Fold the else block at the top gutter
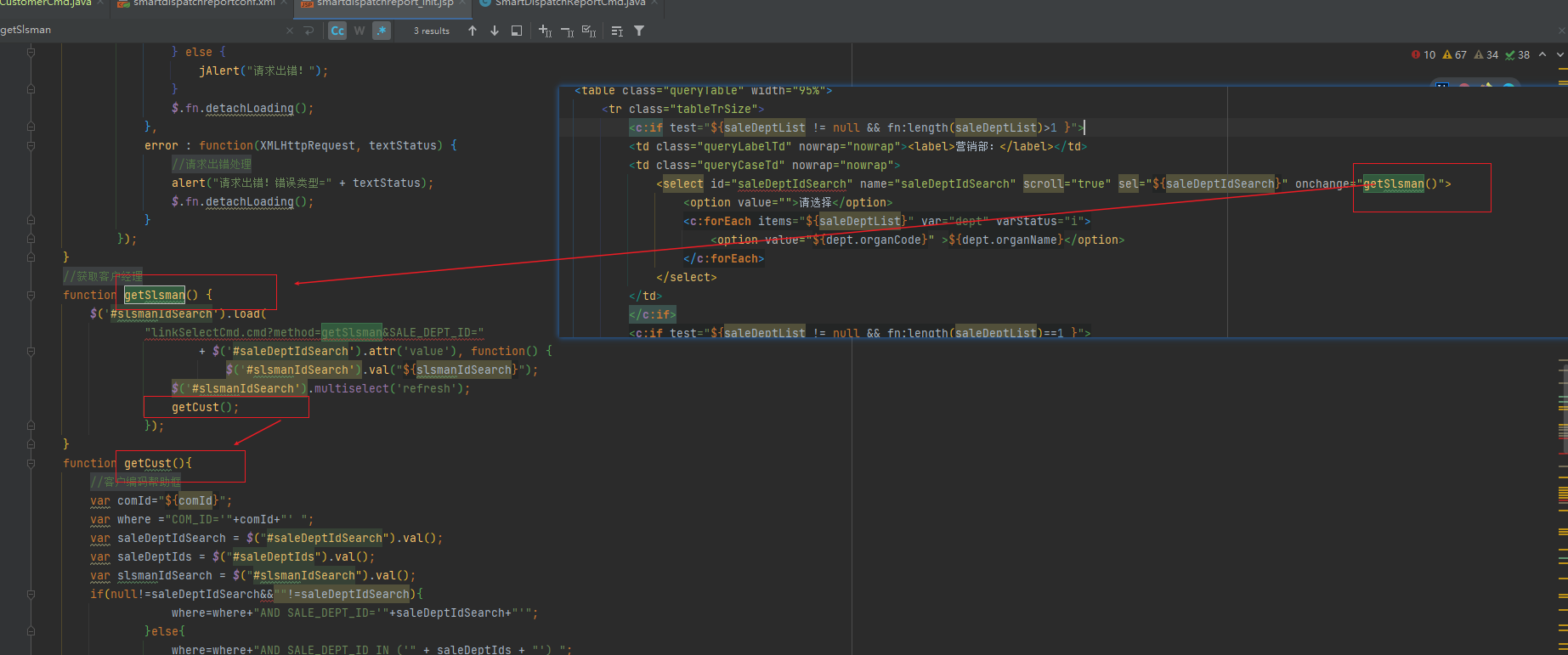The image size is (1568, 655). [x=31, y=52]
